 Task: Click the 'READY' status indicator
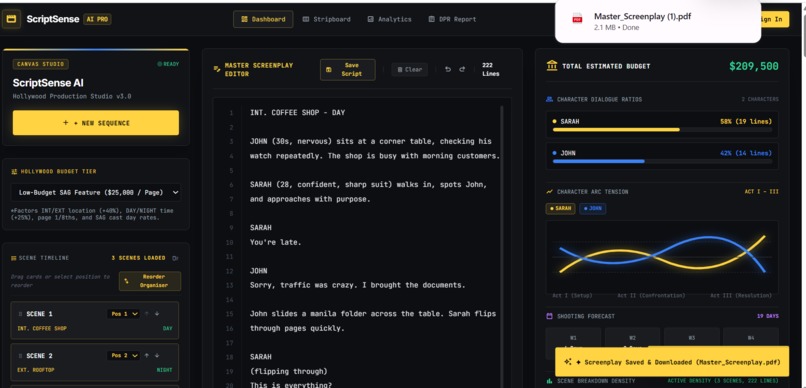click(168, 64)
